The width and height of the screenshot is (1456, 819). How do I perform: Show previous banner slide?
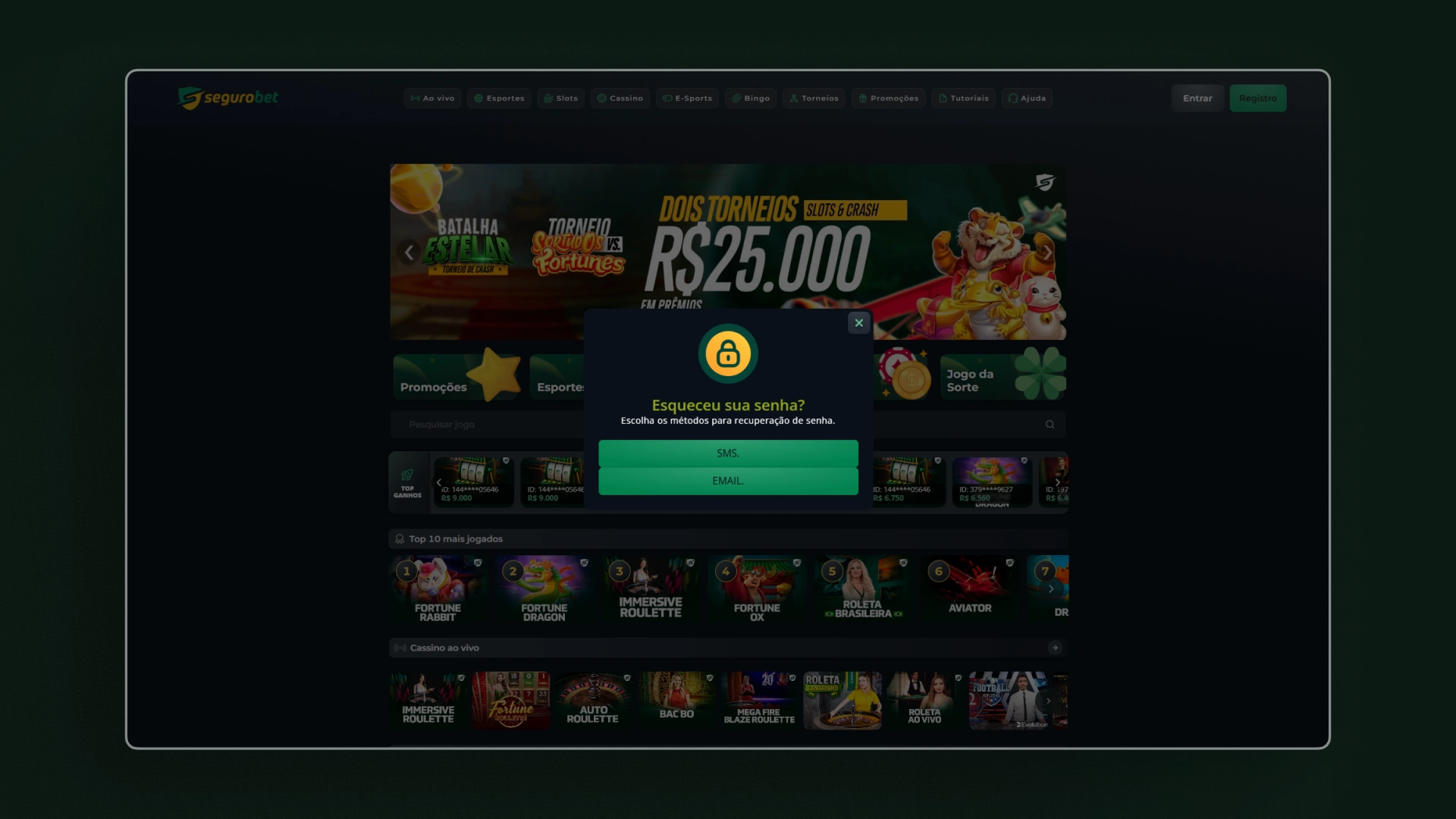click(409, 253)
